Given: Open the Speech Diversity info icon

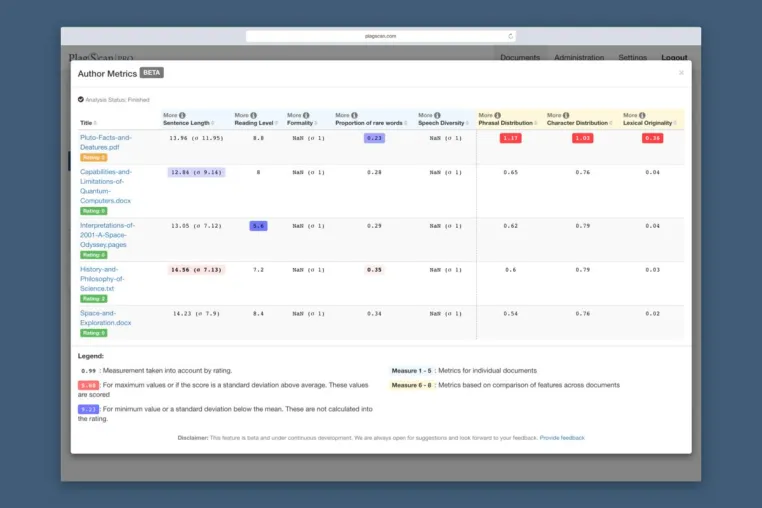Looking at the screenshot, I should click(x=437, y=115).
